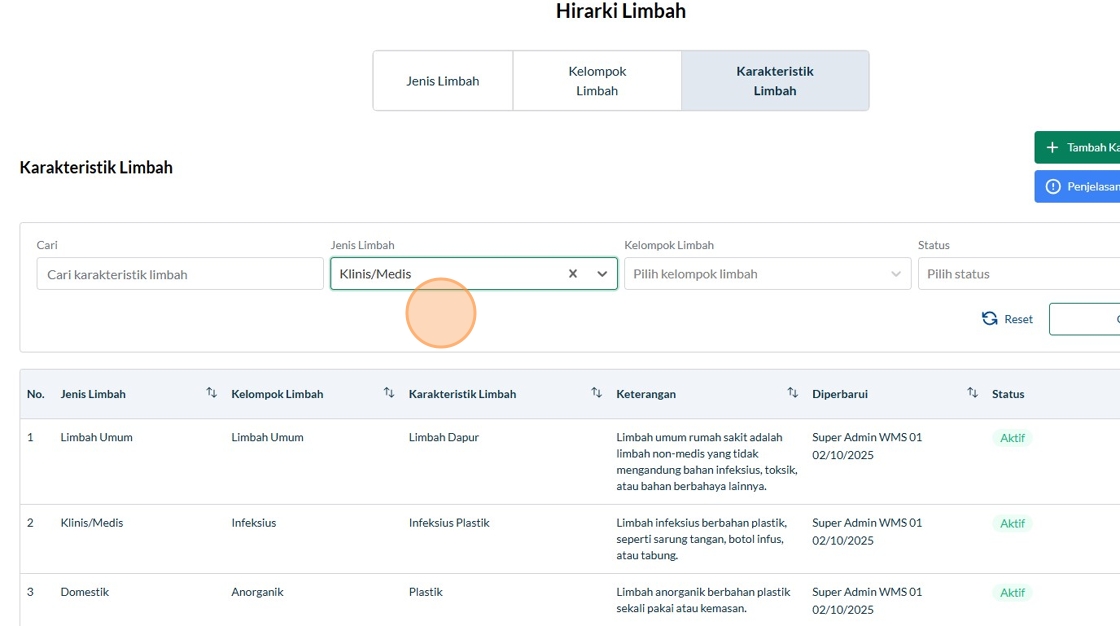The image size is (1120, 626).
Task: Open the Pilih kelompok limbah dropdown
Action: click(767, 274)
